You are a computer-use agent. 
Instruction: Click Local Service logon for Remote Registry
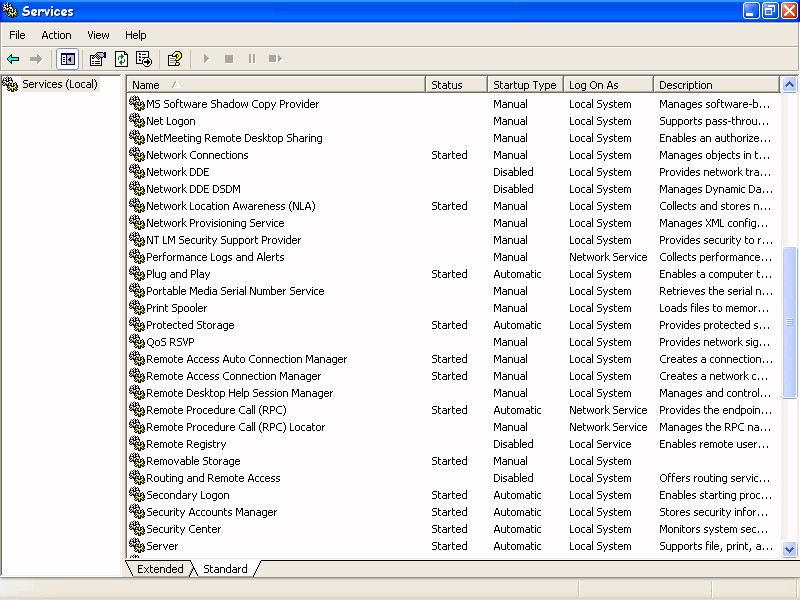click(600, 444)
